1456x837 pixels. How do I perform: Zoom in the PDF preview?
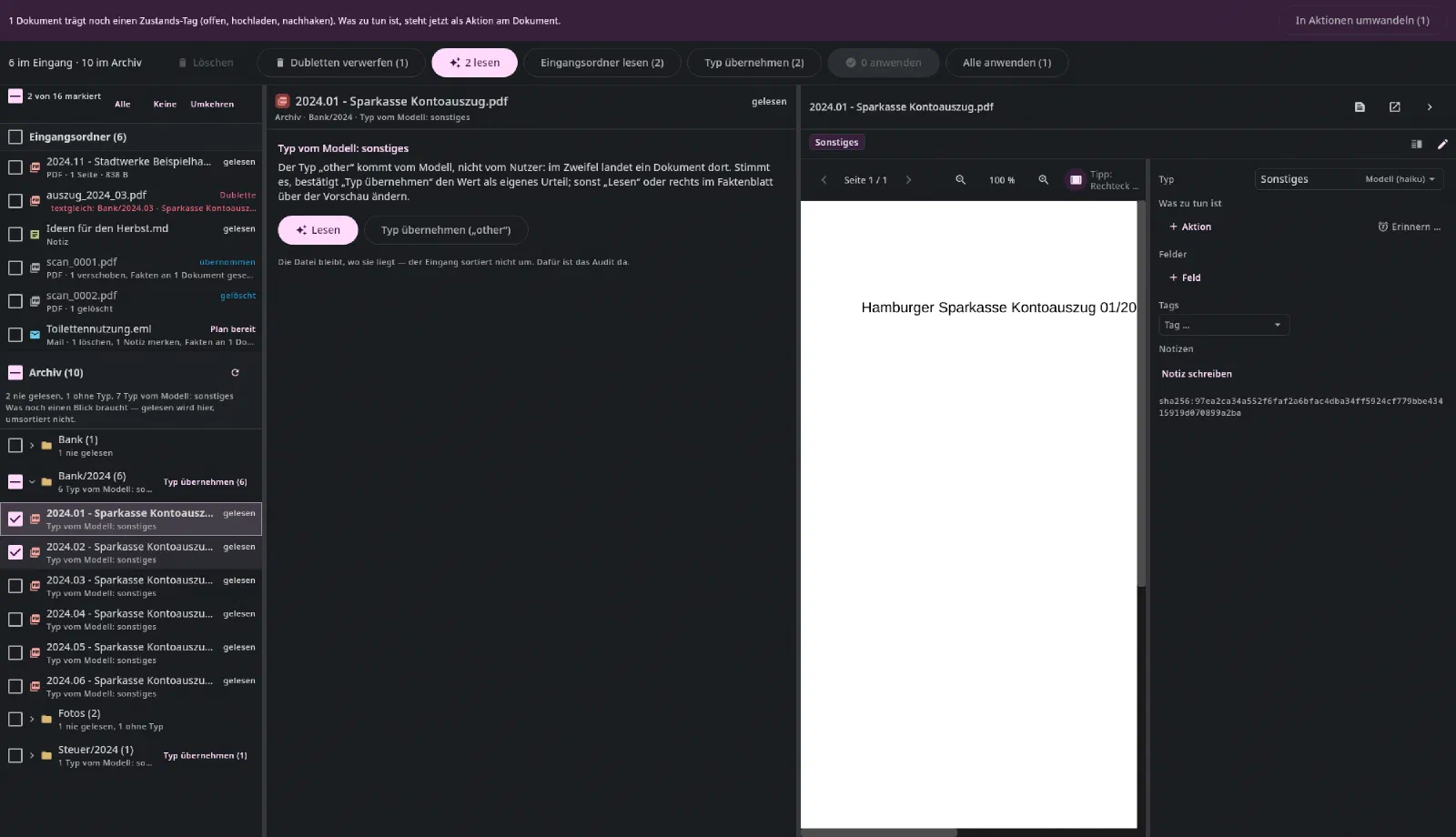pyautogui.click(x=1044, y=179)
